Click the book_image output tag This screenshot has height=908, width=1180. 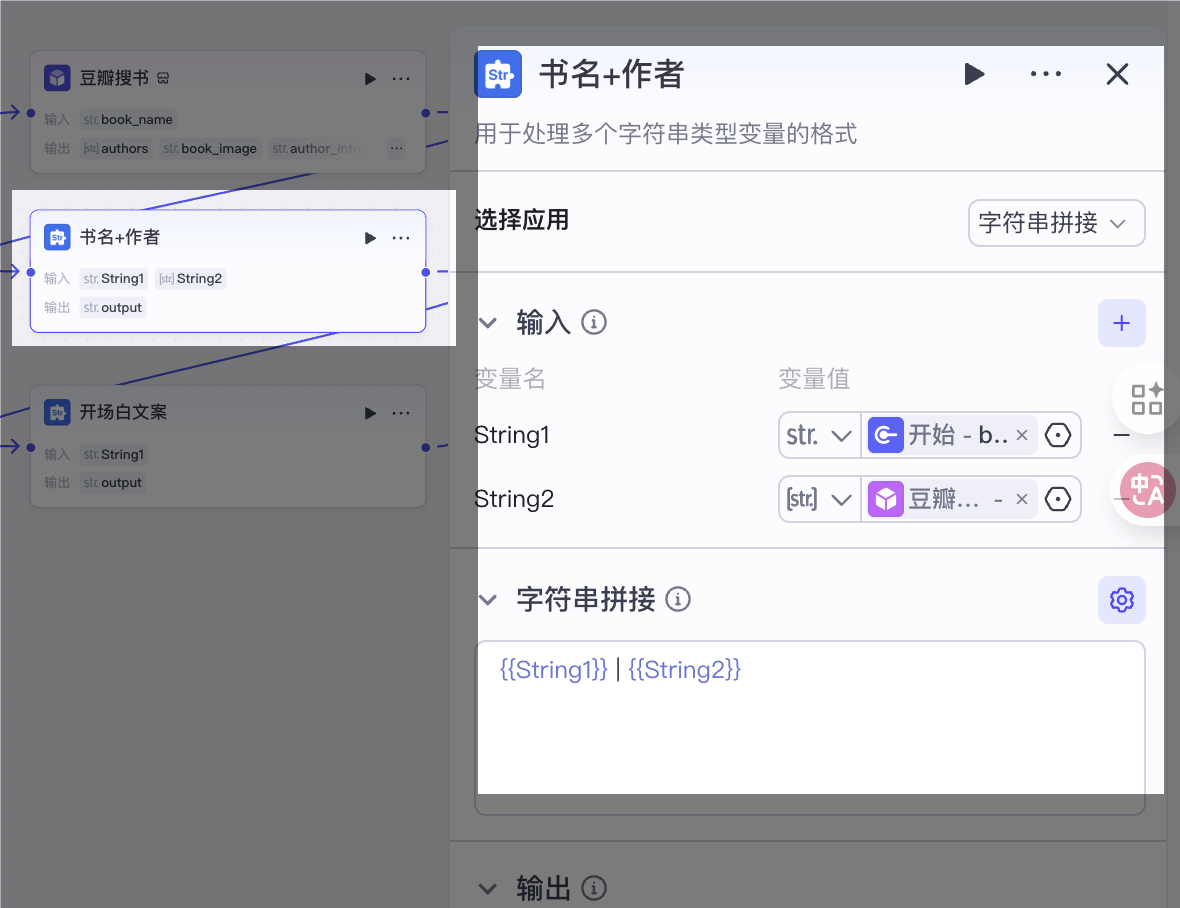[210, 148]
